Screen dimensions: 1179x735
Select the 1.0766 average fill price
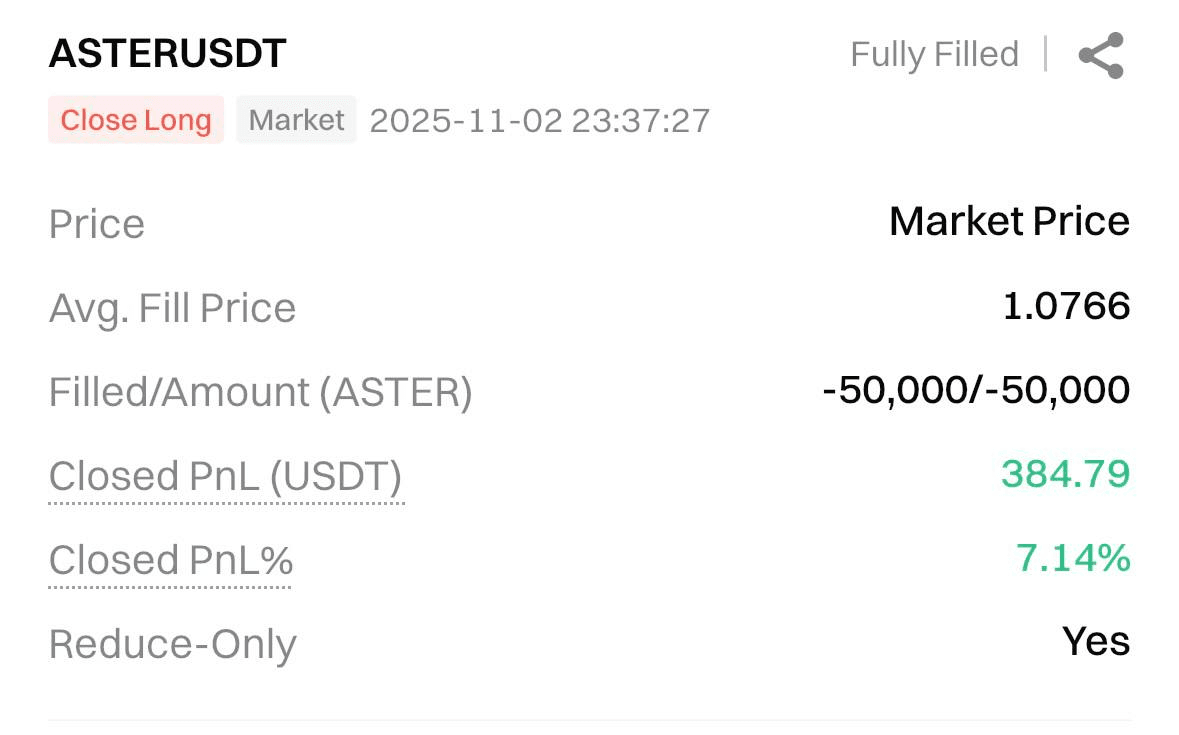pyautogui.click(x=1066, y=306)
